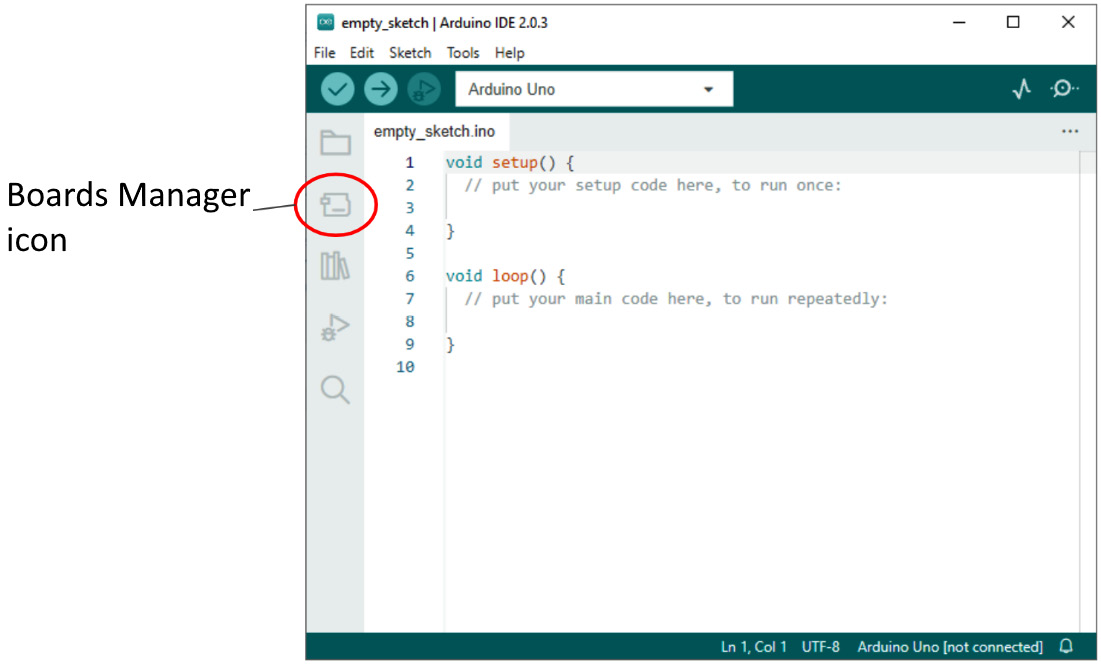Open the Sketch menu
The image size is (1101, 668).
(410, 53)
